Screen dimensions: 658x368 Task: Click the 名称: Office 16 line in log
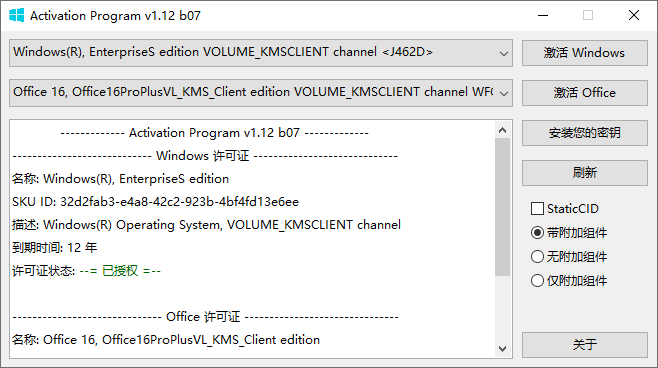pos(166,340)
